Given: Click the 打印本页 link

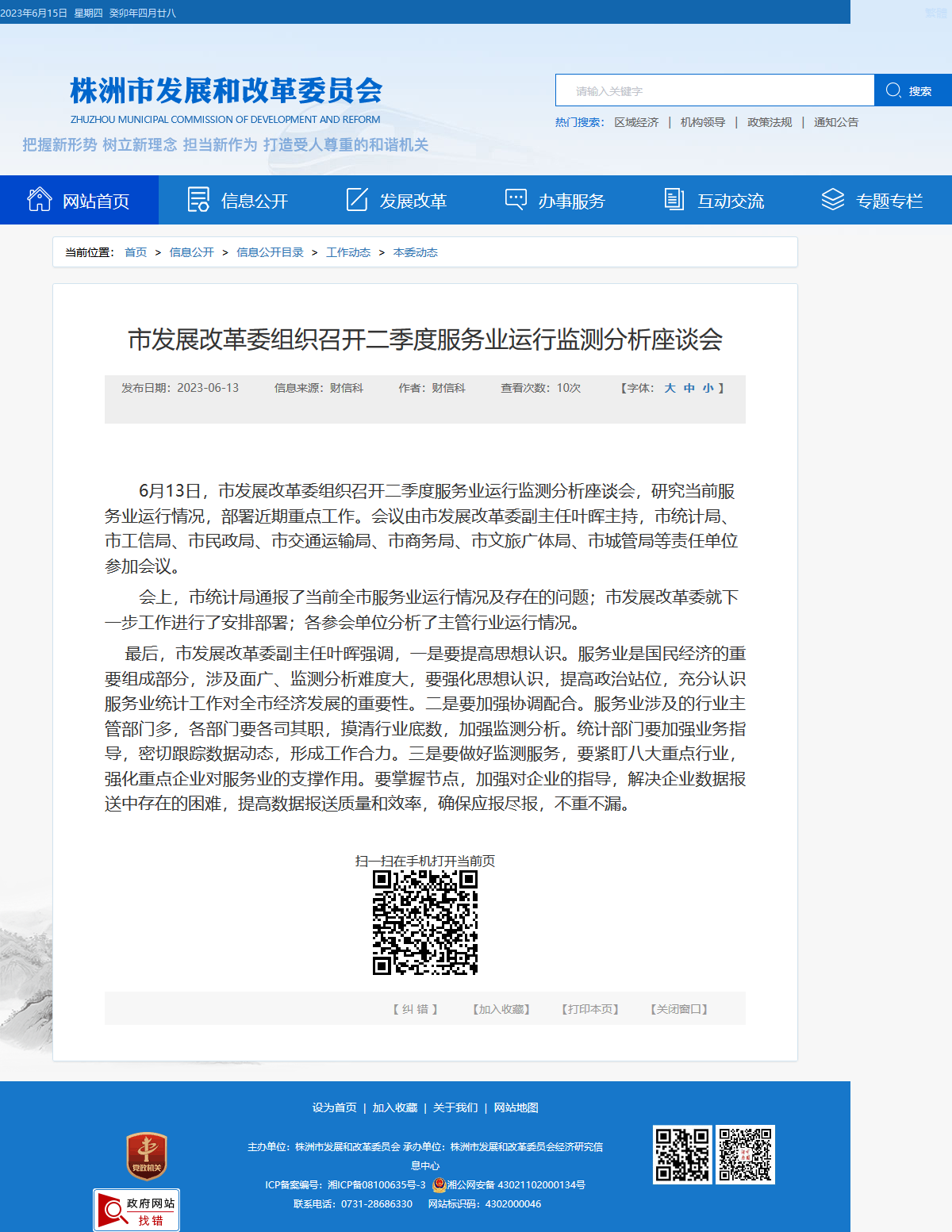Looking at the screenshot, I should click(590, 1009).
